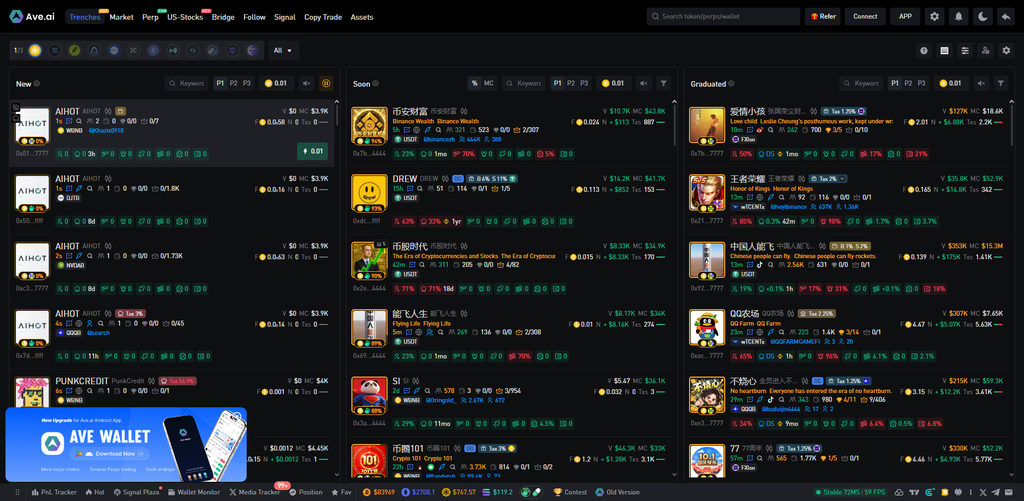Click the QQ农场 token thumbnail
1024x501 pixels.
(707, 327)
